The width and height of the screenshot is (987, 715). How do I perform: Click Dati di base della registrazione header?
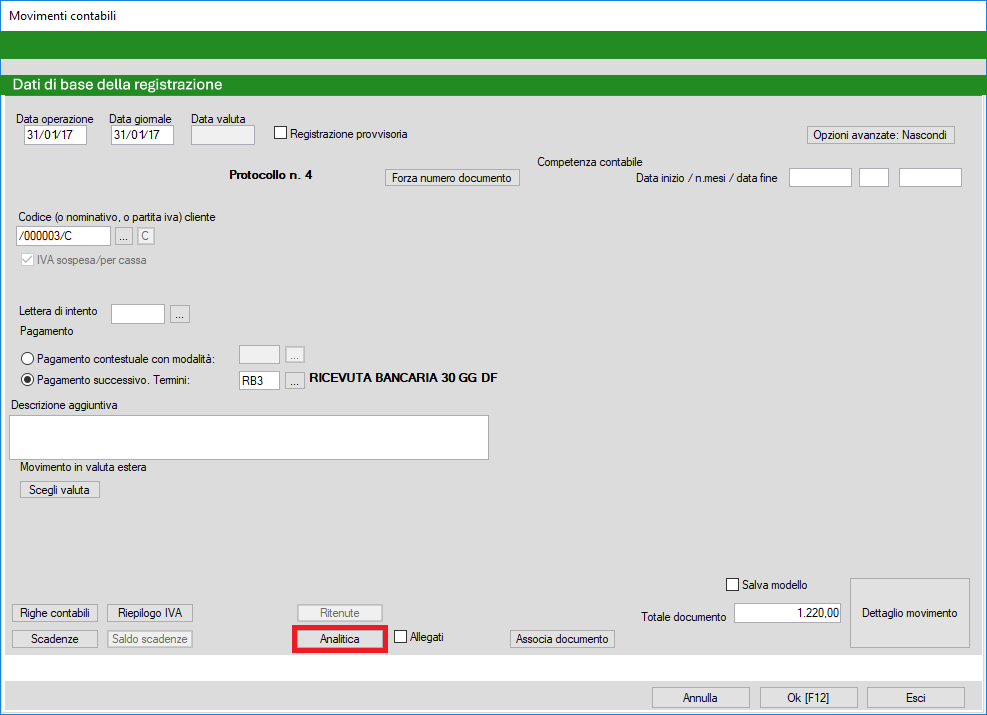click(x=118, y=84)
